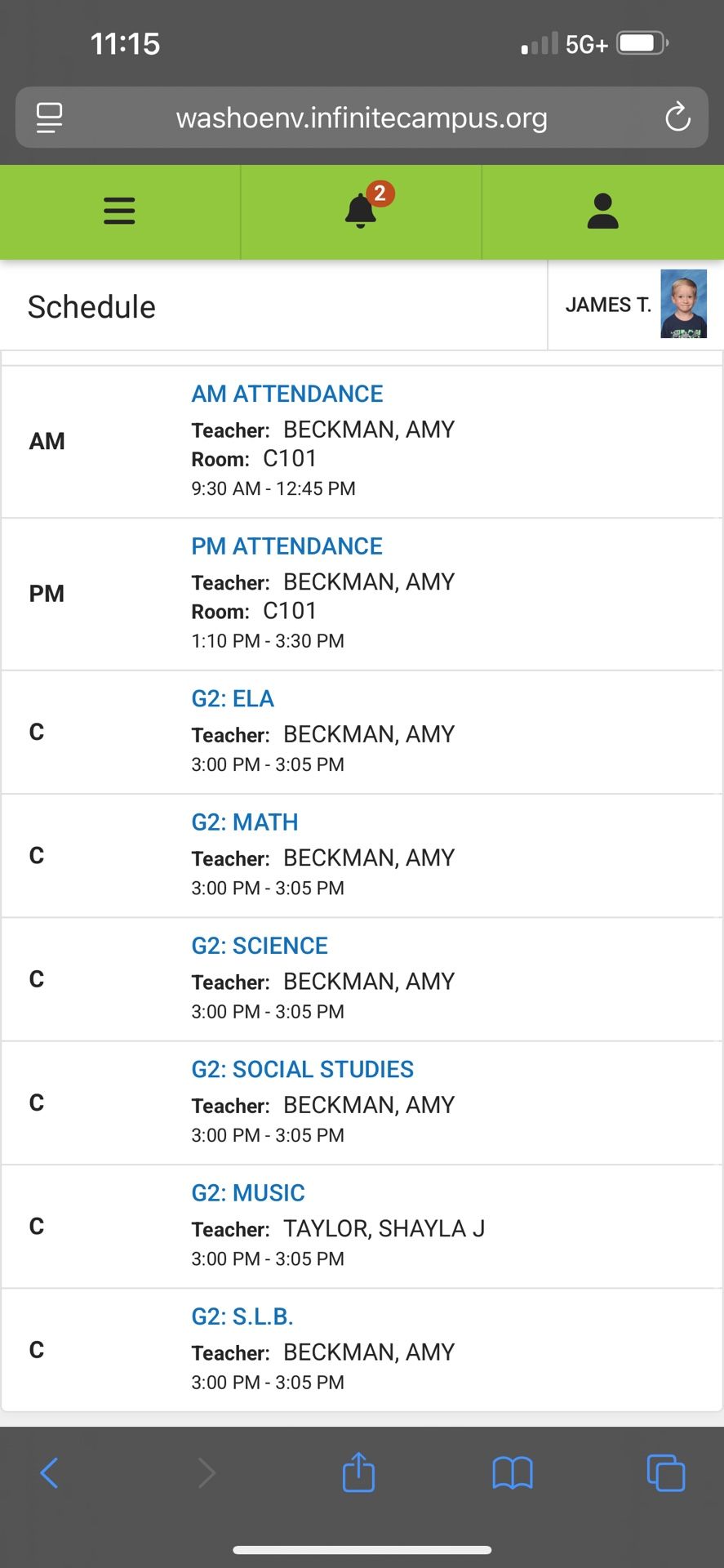Open the user account profile icon
The image size is (724, 1568).
[x=602, y=211]
